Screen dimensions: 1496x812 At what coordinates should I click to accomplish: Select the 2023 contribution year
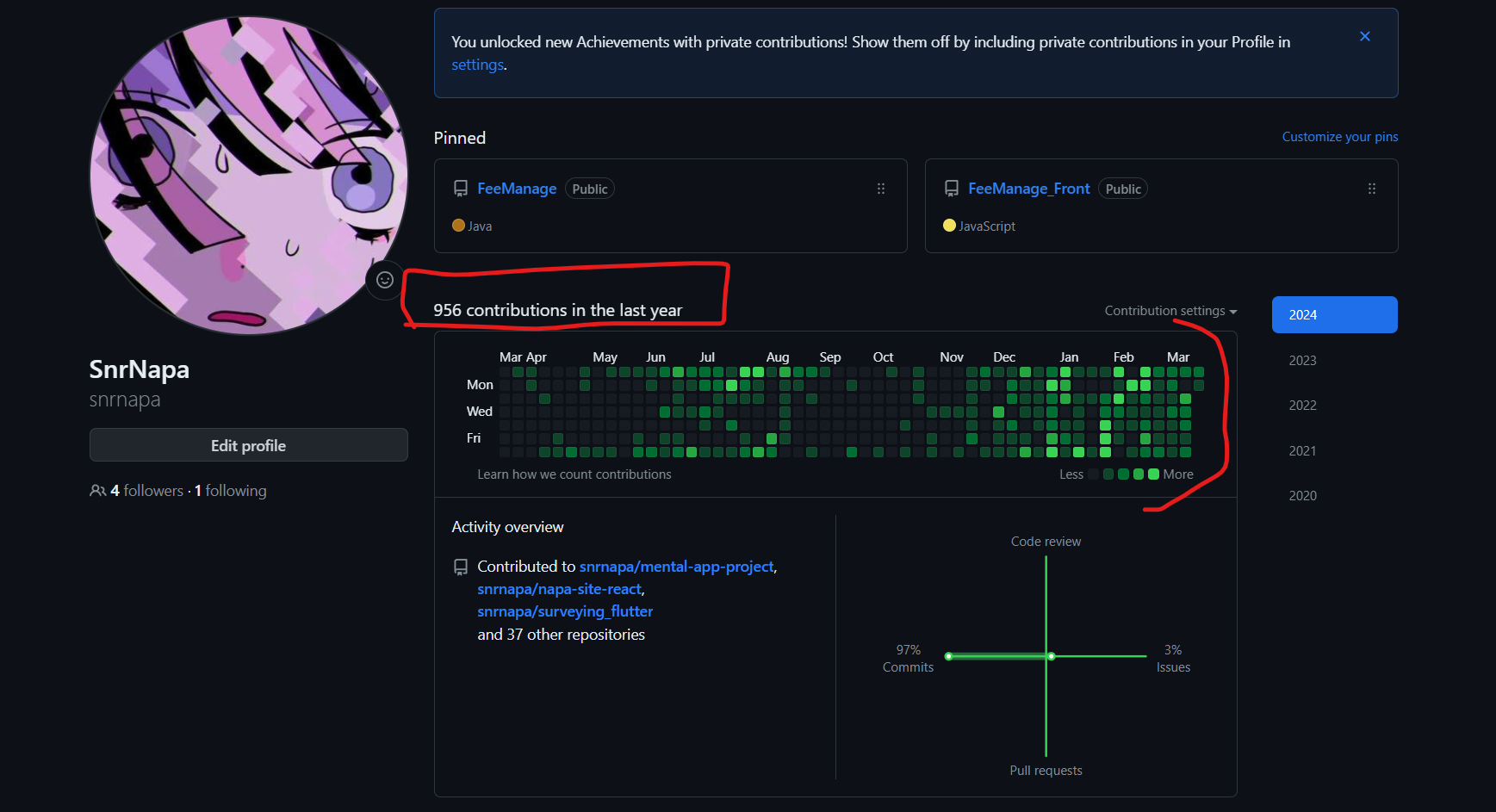pyautogui.click(x=1303, y=361)
